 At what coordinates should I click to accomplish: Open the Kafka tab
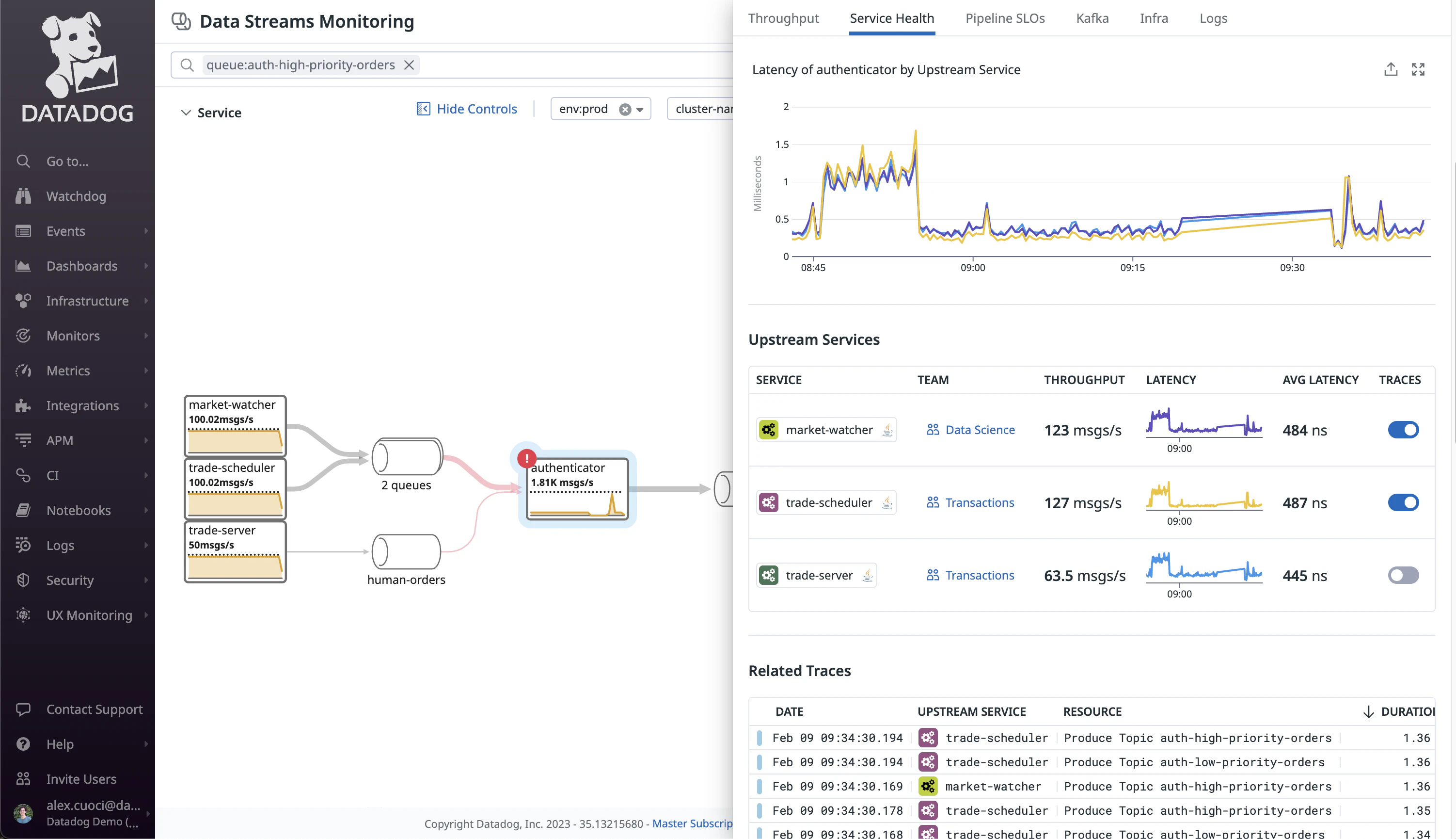click(1092, 18)
